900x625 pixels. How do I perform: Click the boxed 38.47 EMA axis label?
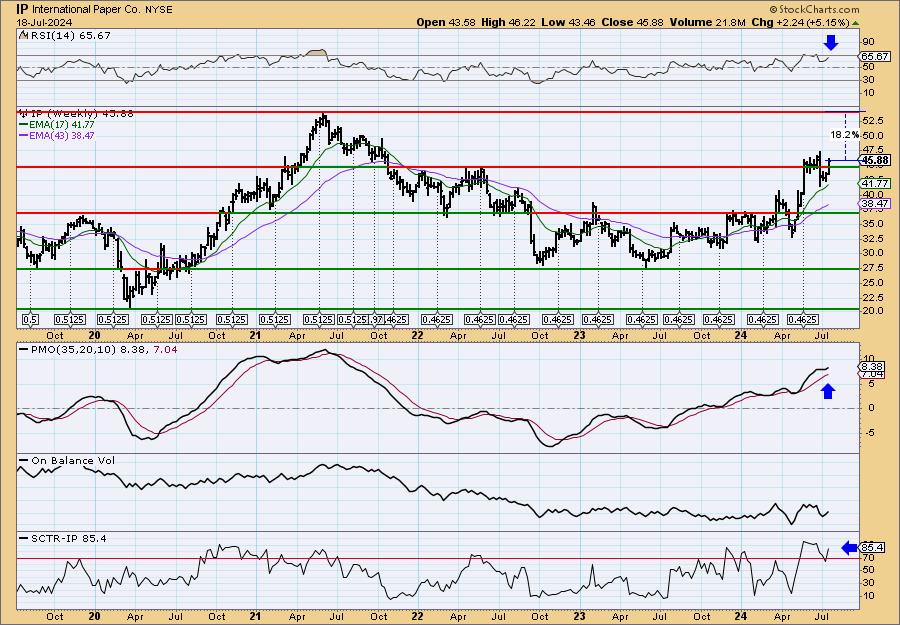(x=875, y=204)
